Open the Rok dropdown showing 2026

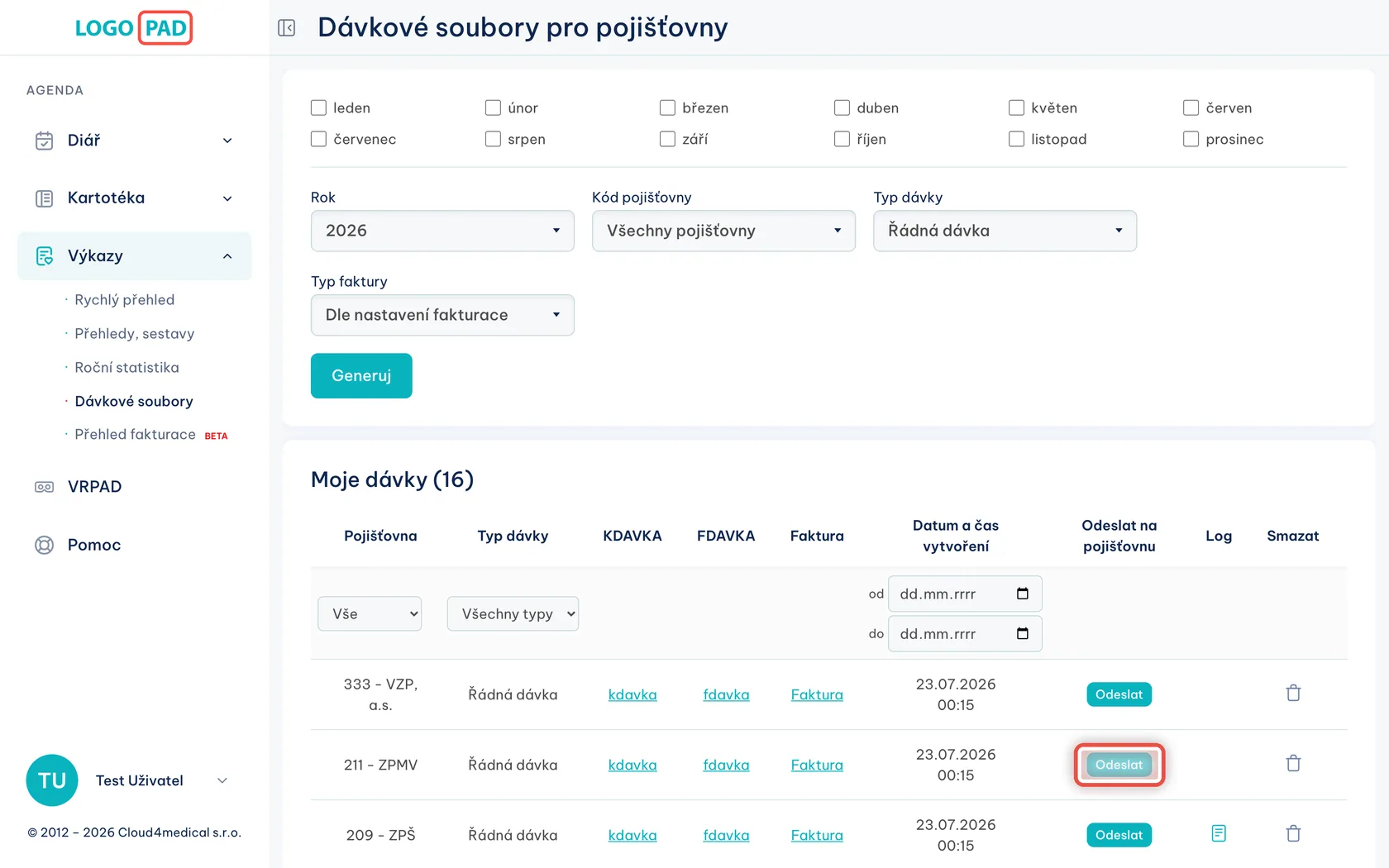pyautogui.click(x=442, y=231)
